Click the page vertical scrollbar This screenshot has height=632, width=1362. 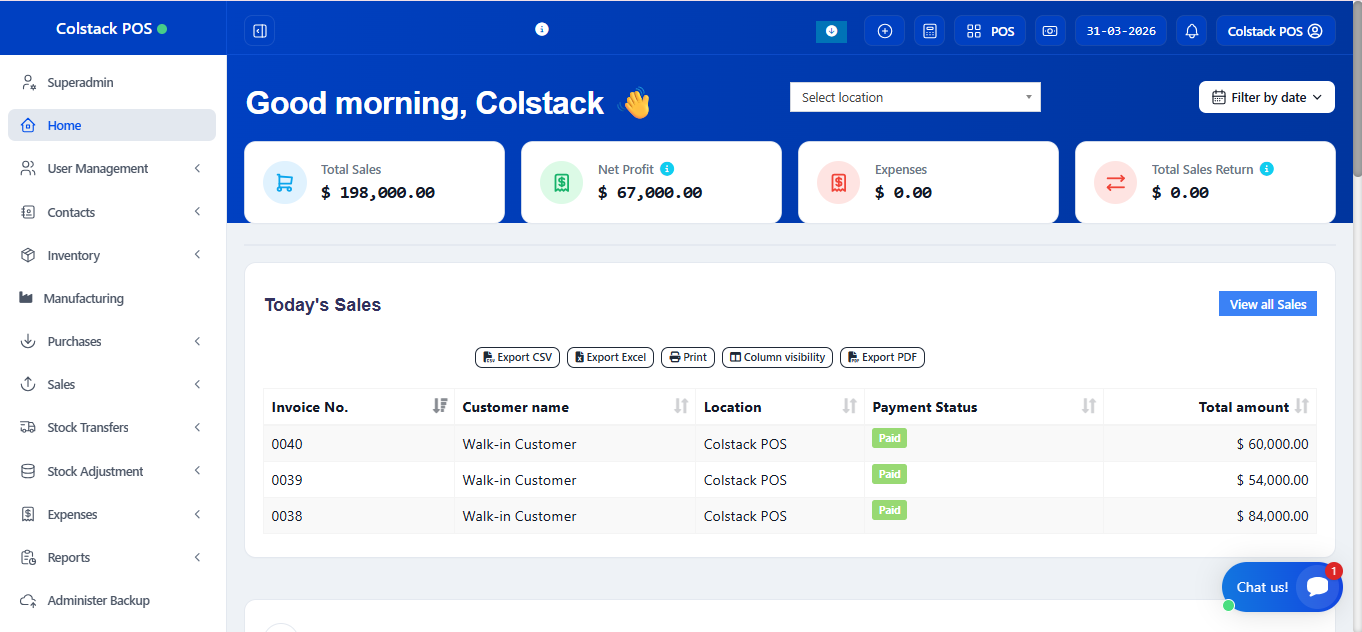click(x=1356, y=300)
